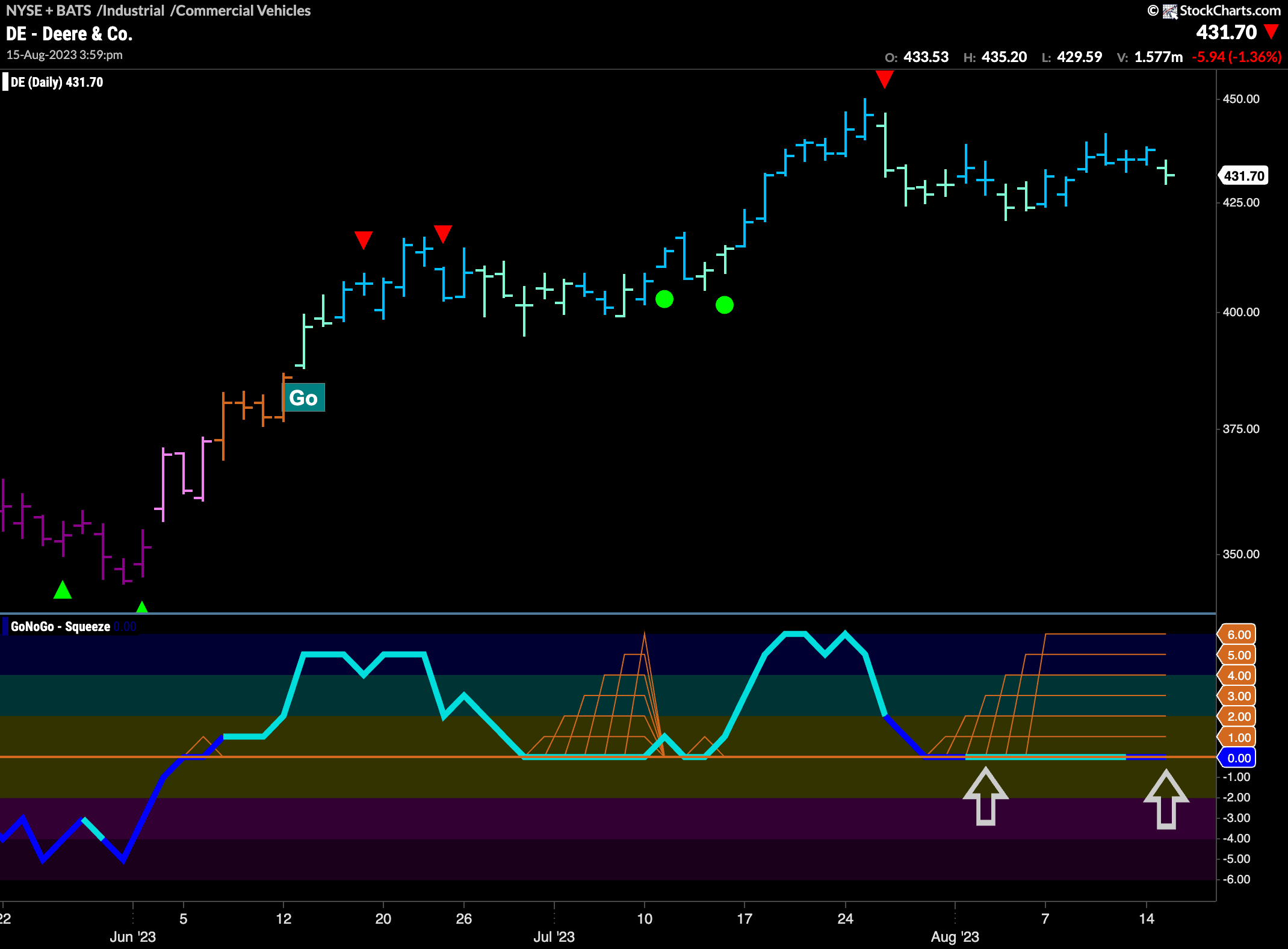Click the small green up-triangle at June start
Image resolution: width=1288 pixels, height=949 pixels.
click(142, 606)
